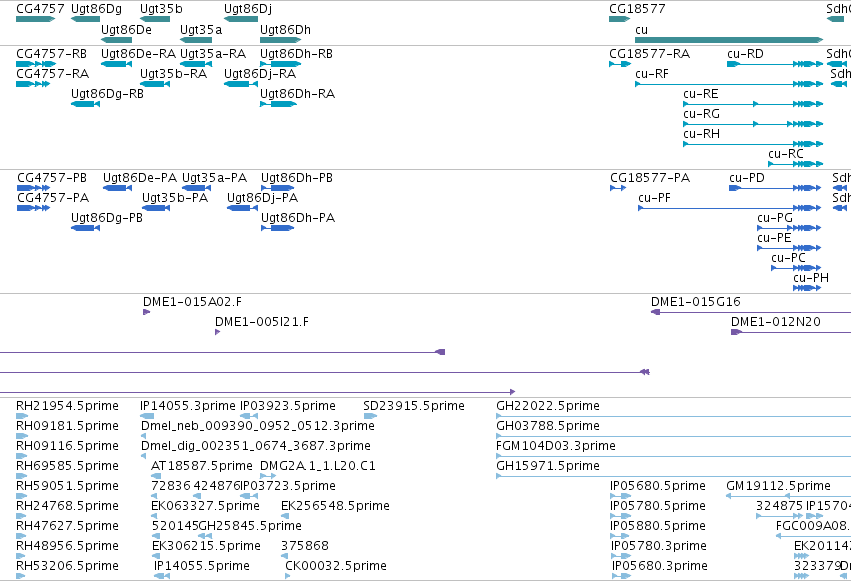Select the EK256548.5prime EST label
Screen dimensions: 851x581
[x=335, y=507]
